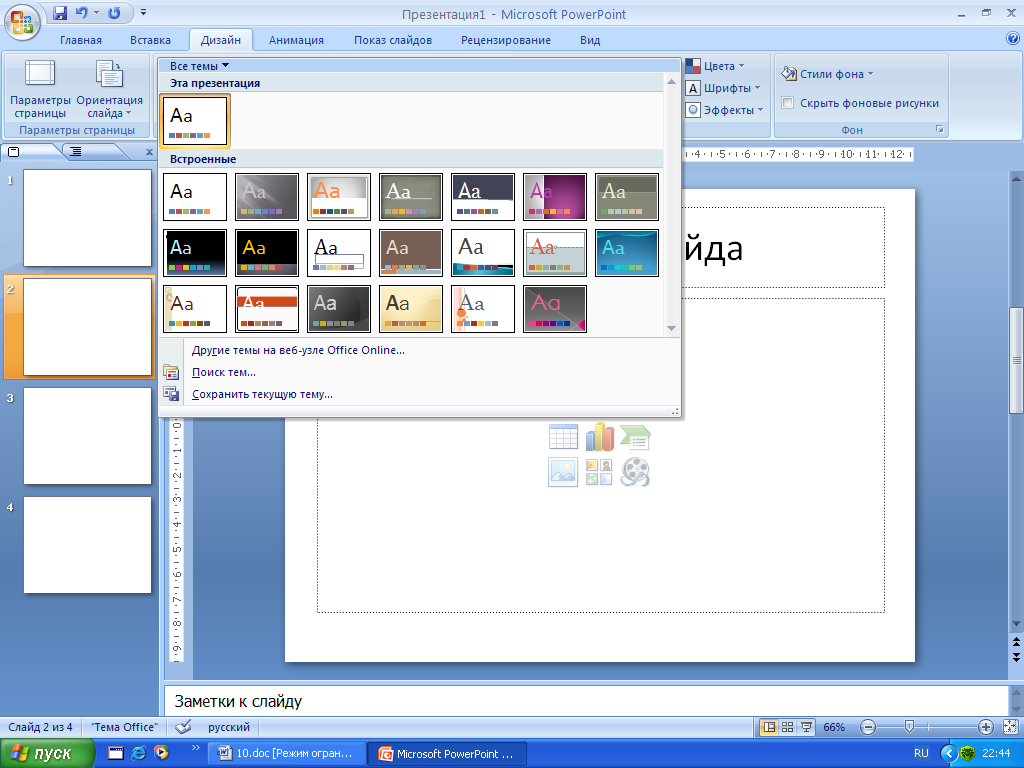
Task: Insert picture from file placeholder icon
Action: pyautogui.click(x=563, y=472)
